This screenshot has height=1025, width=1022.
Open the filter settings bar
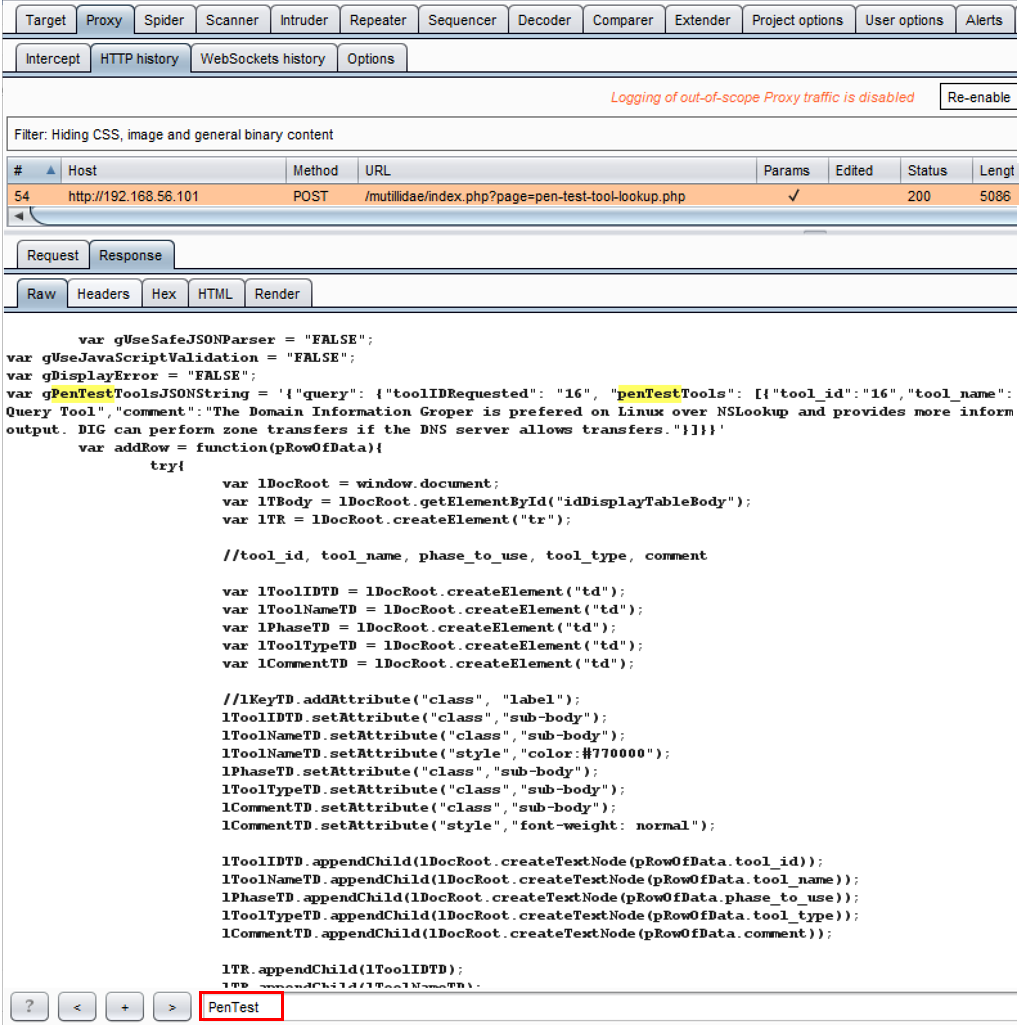click(400, 134)
